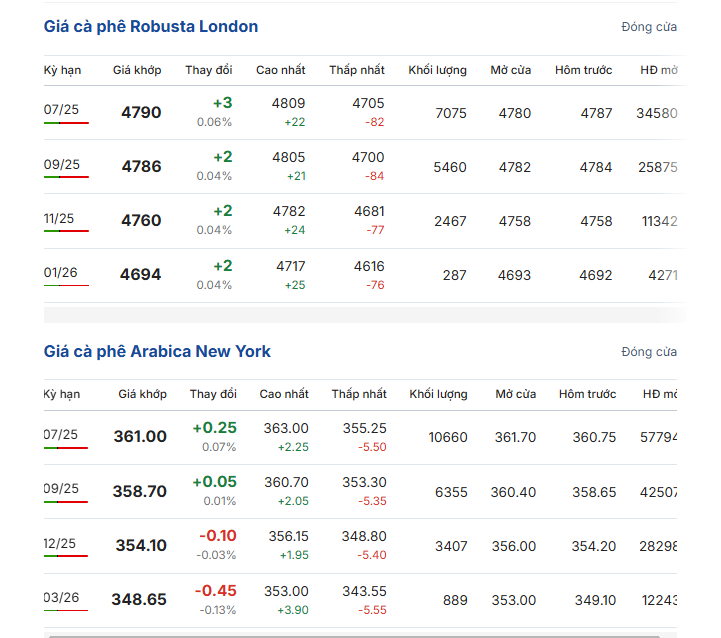Viewport: 721px width, 638px height.
Task: Click the matched price 4786
Action: point(141,167)
